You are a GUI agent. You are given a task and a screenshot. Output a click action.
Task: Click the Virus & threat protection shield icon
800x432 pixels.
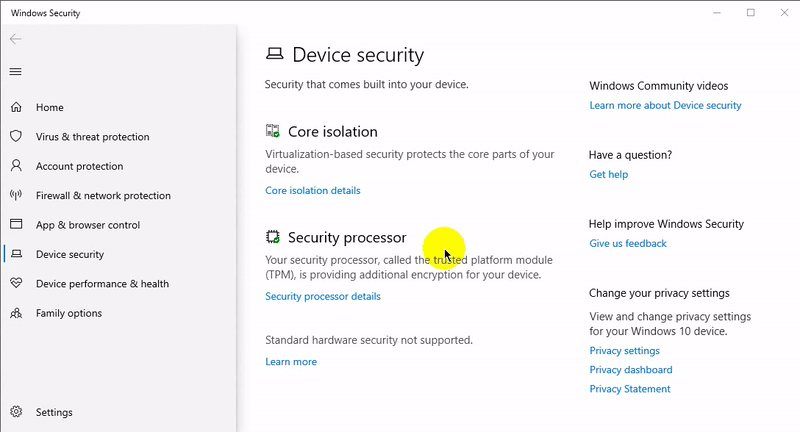click(16, 136)
